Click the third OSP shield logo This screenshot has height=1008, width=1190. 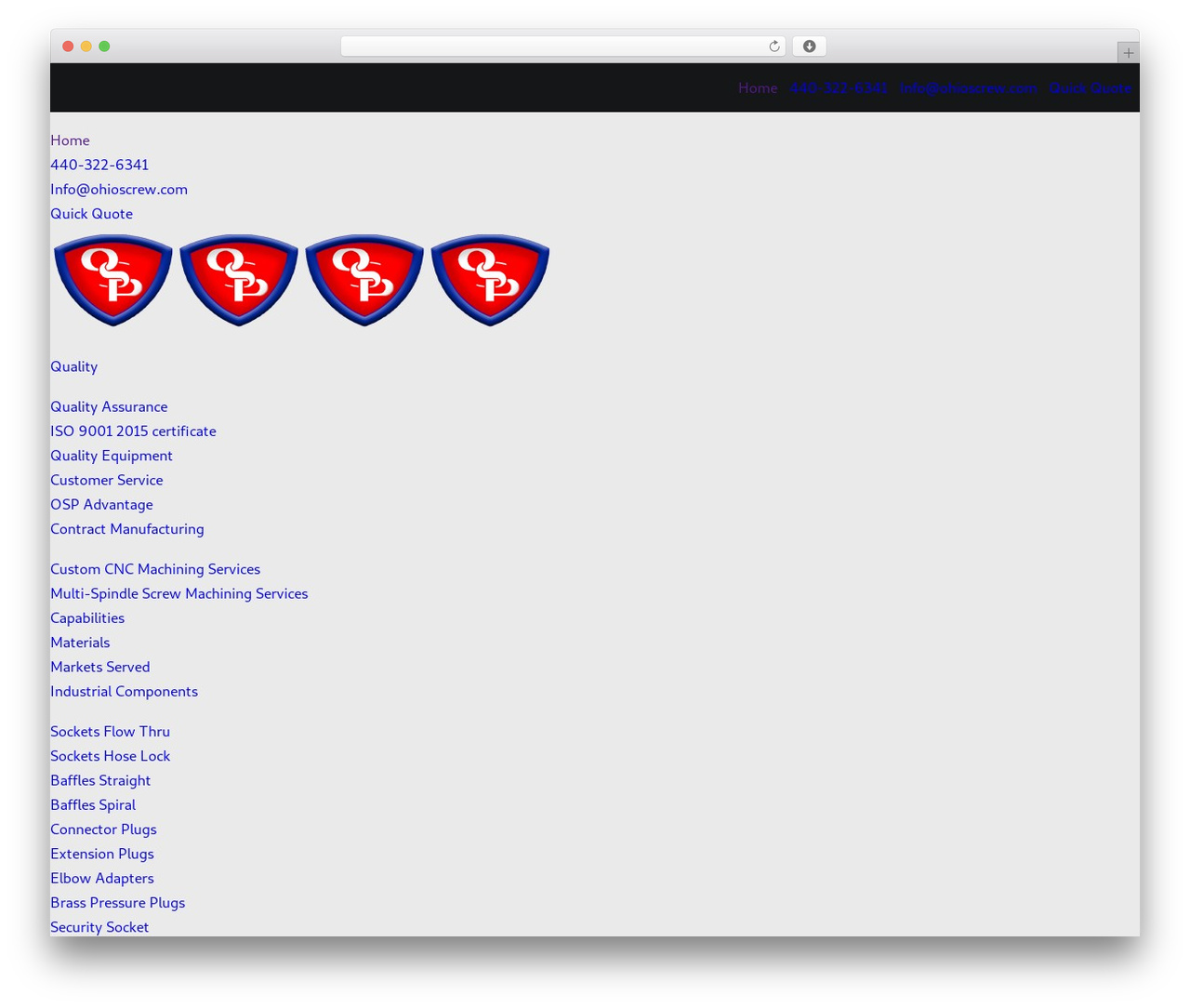[x=364, y=280]
